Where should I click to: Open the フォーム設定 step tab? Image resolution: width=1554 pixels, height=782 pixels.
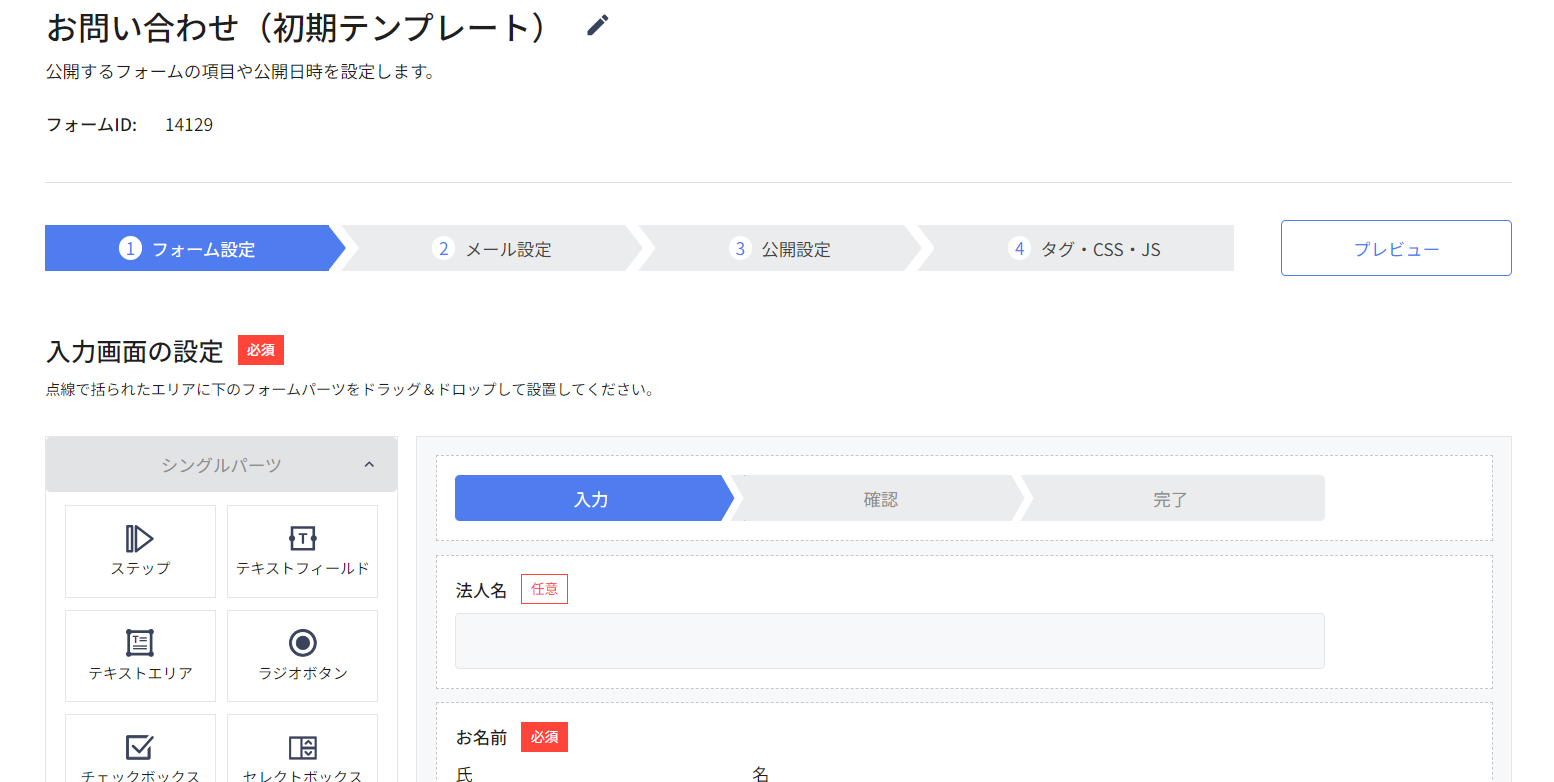tap(188, 249)
